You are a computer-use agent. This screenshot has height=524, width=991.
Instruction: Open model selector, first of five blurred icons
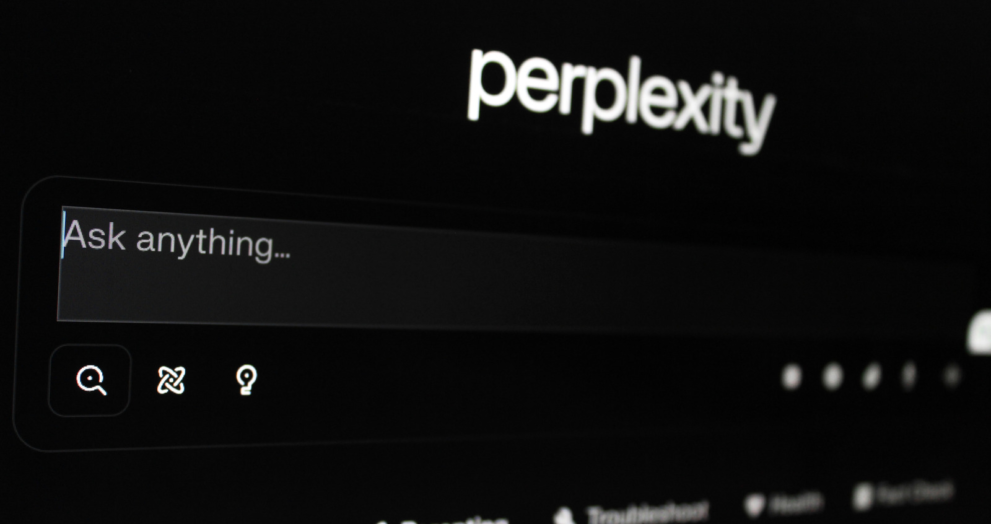pyautogui.click(x=791, y=377)
